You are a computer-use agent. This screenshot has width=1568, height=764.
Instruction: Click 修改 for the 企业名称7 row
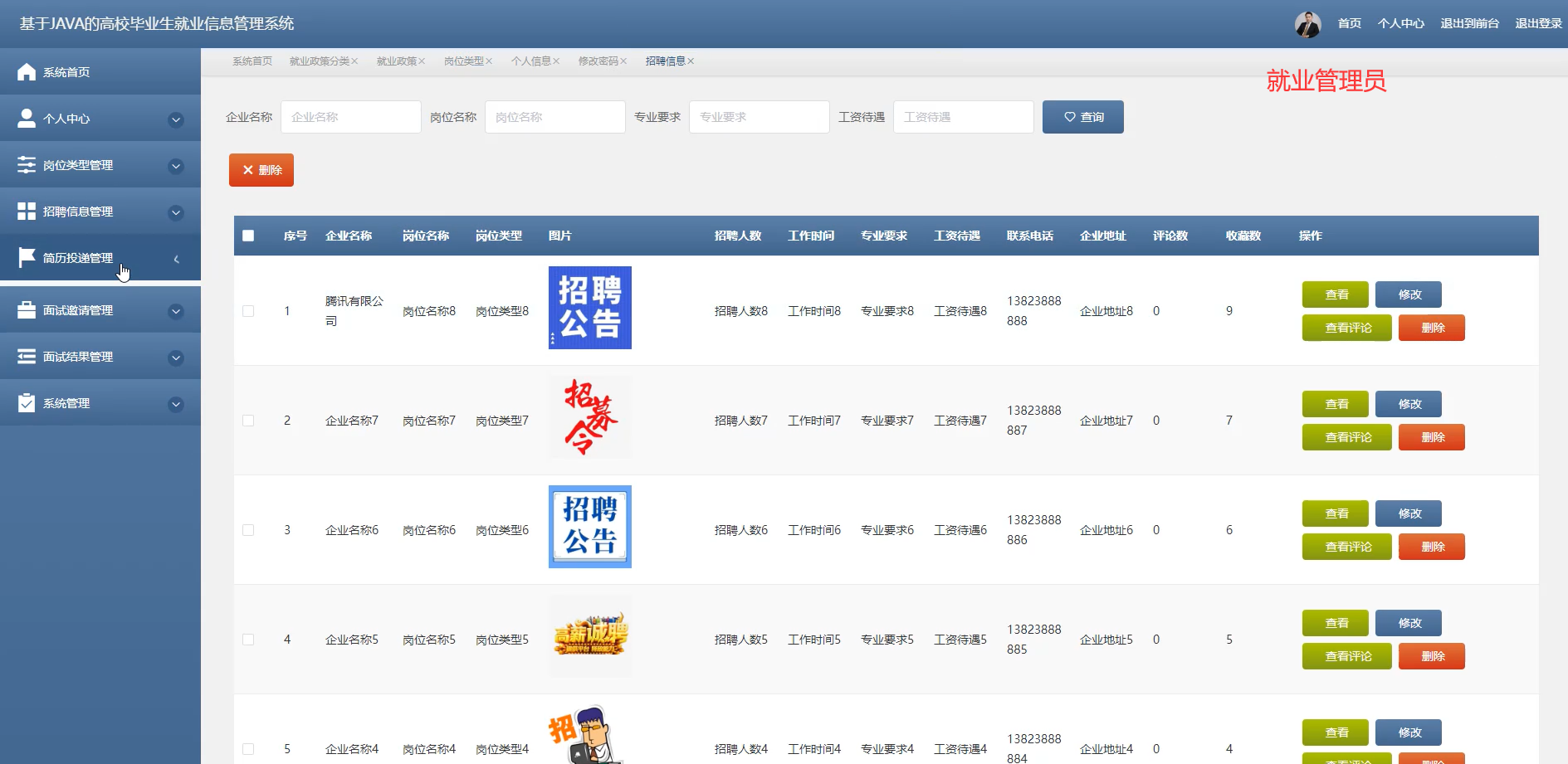pyautogui.click(x=1409, y=404)
